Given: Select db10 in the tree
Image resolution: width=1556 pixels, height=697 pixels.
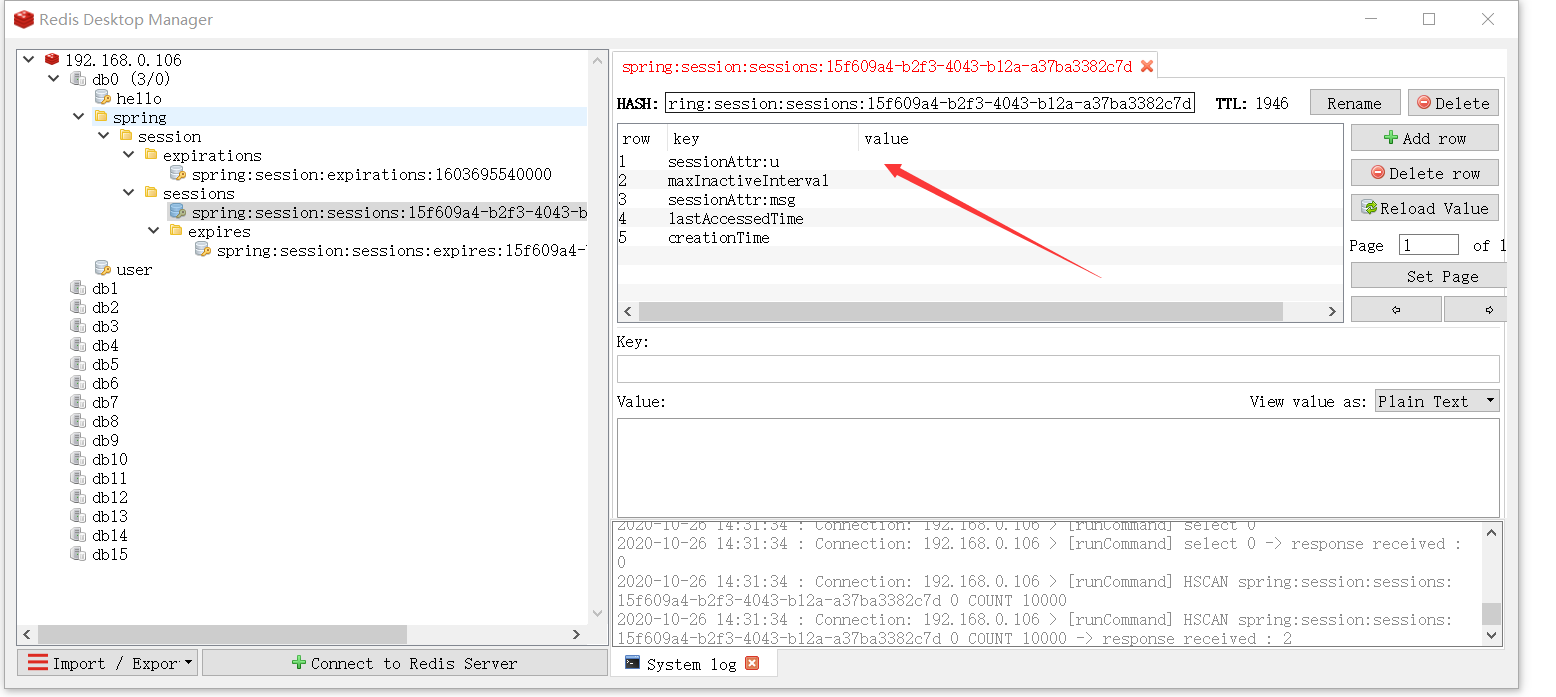Looking at the screenshot, I should pyautogui.click(x=110, y=459).
